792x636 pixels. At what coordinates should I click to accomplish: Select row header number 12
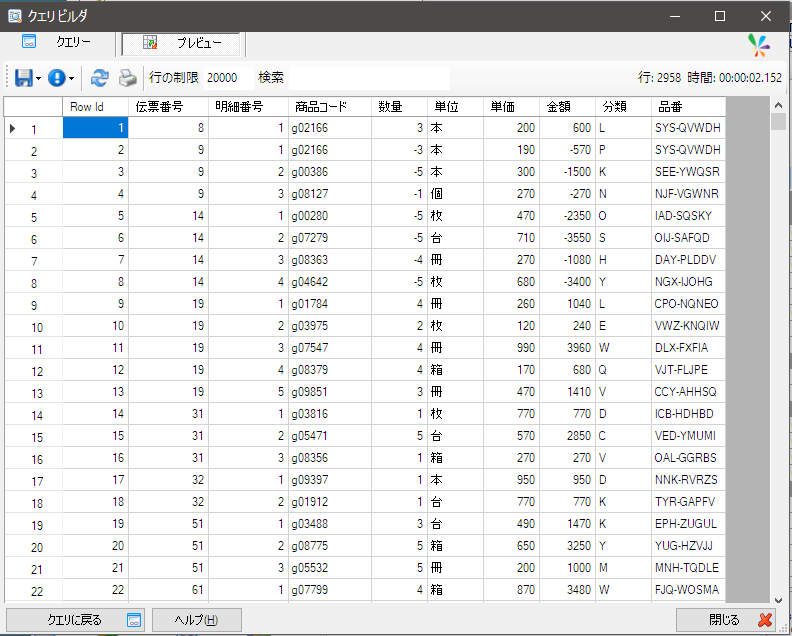tap(33, 370)
